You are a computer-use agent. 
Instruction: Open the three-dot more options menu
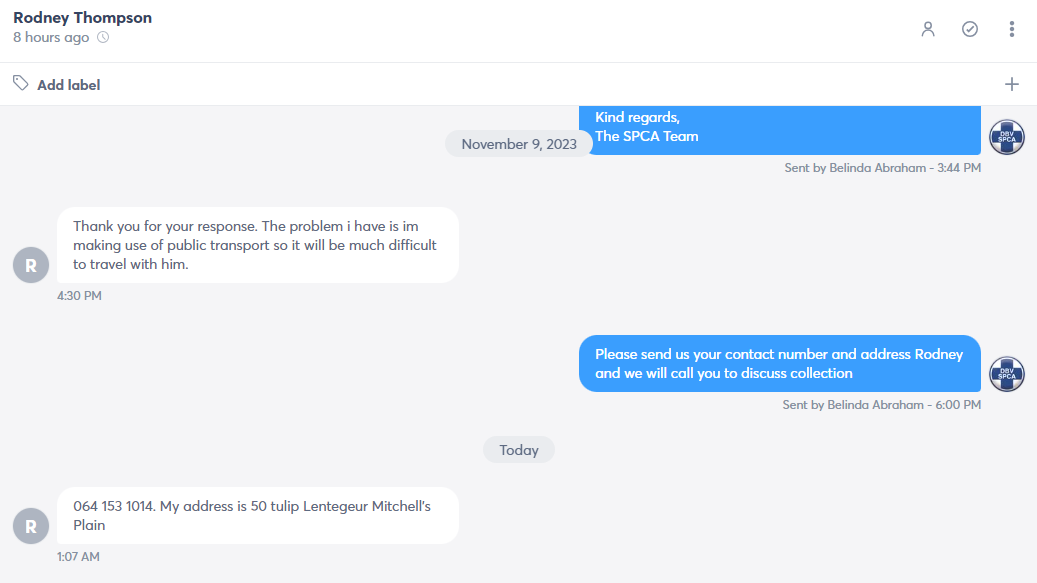[1011, 29]
